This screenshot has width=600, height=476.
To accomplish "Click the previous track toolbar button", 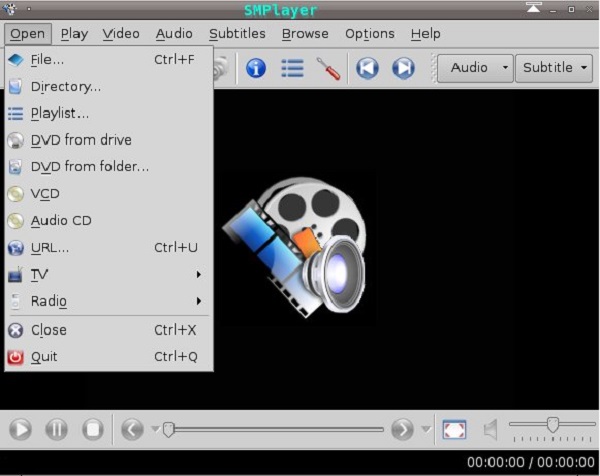I will pos(367,68).
